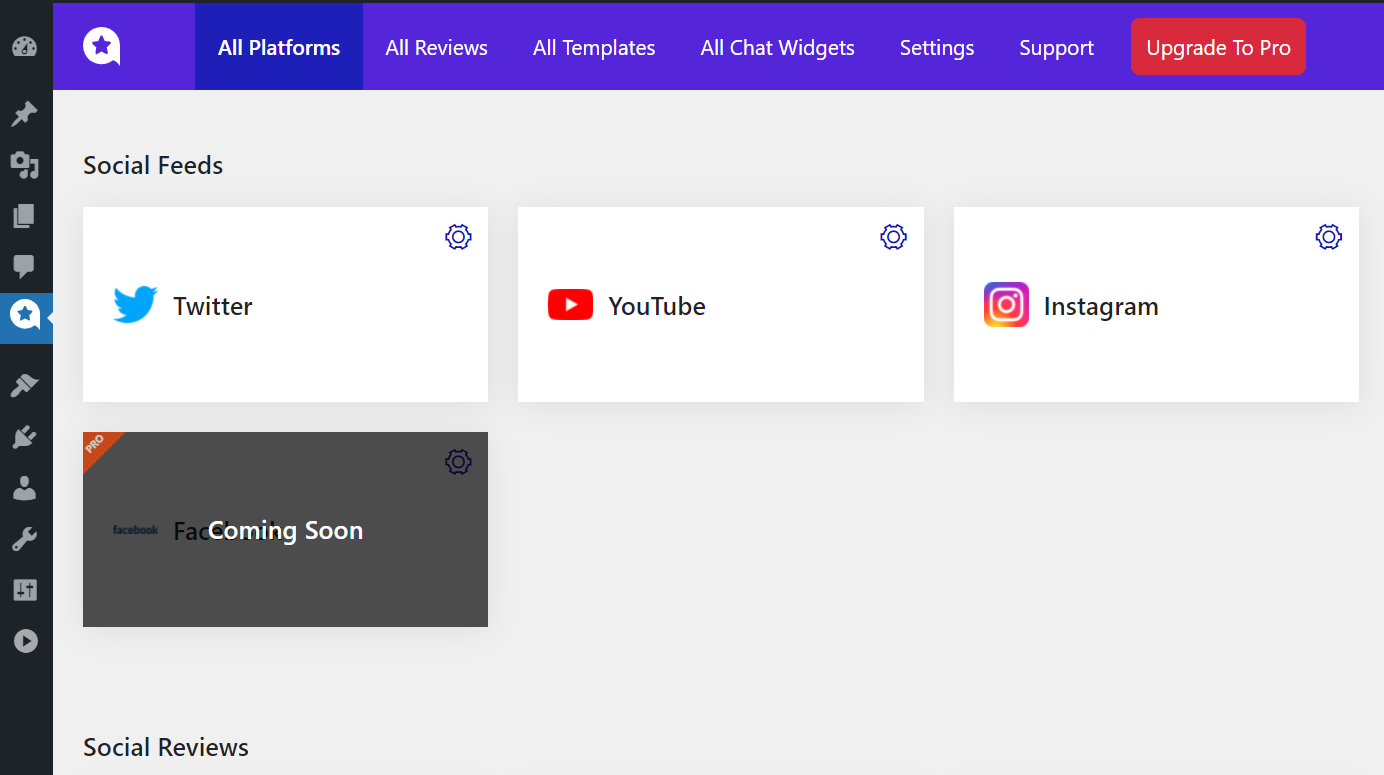Open All Chat Widgets tab
The width and height of the screenshot is (1384, 775).
point(777,47)
